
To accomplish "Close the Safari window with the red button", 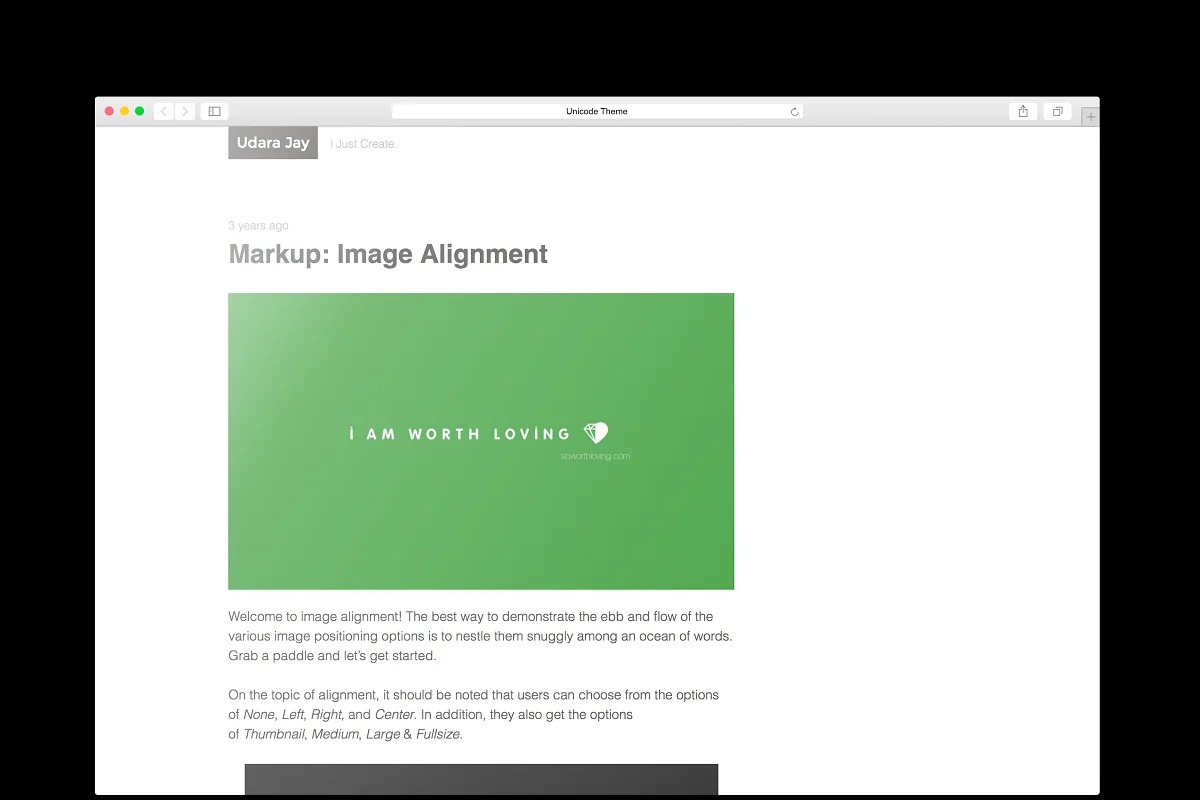I will pyautogui.click(x=110, y=111).
